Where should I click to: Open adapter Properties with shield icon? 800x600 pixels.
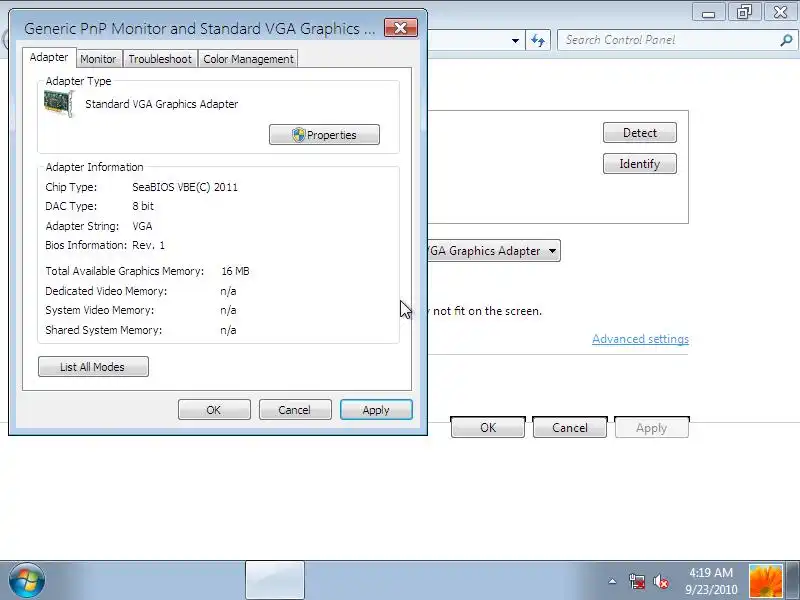coord(324,135)
